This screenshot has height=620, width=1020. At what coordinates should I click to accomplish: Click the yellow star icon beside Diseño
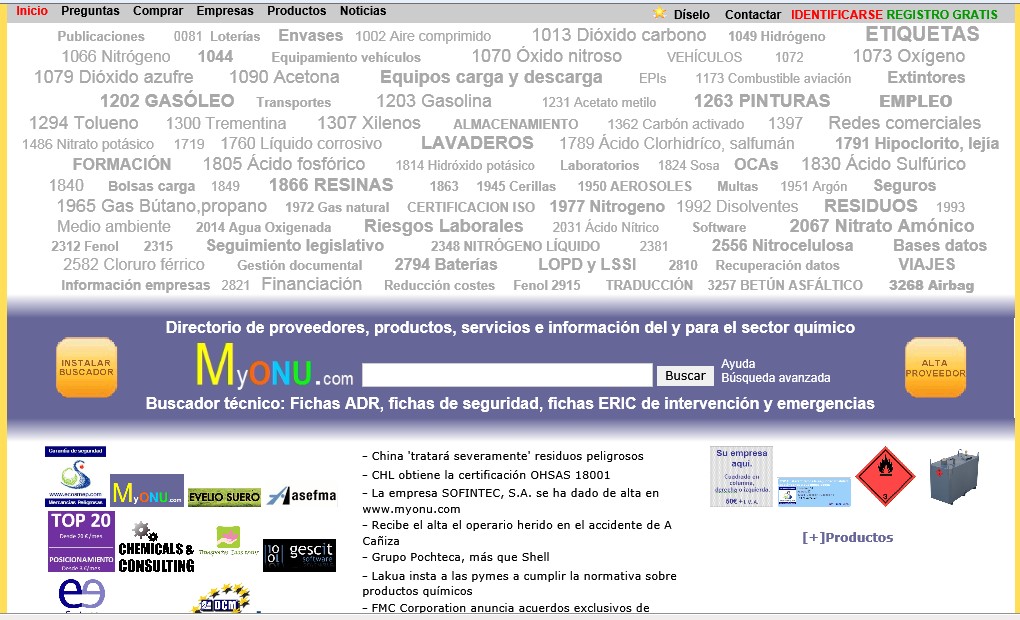(x=659, y=14)
